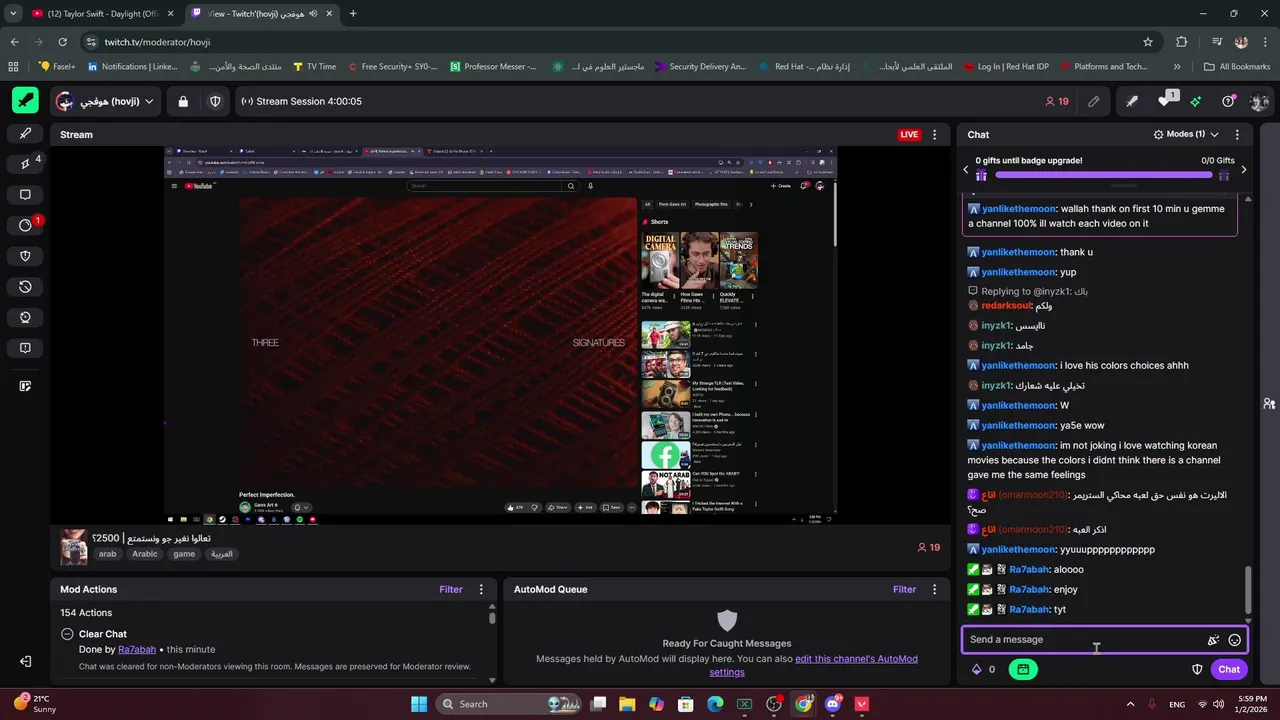Open the layout edit icon in the sidebar

[25, 386]
